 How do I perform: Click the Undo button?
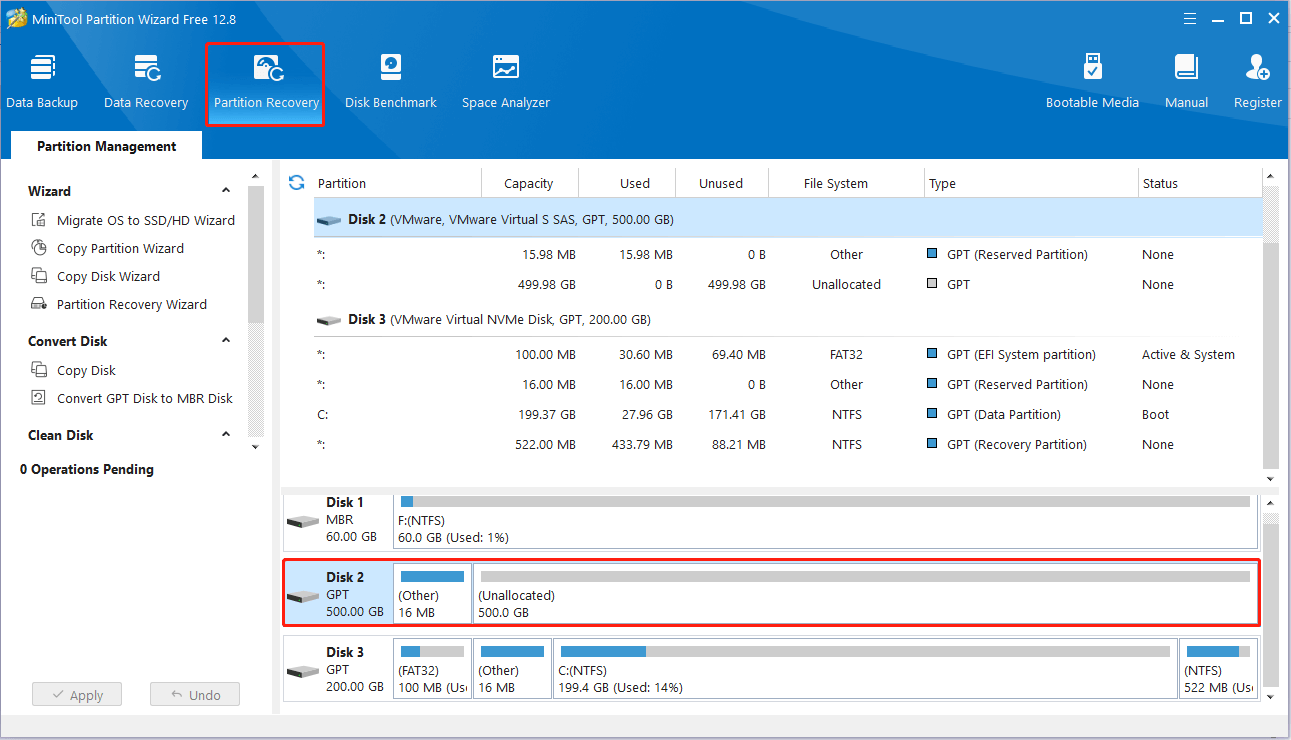click(194, 694)
